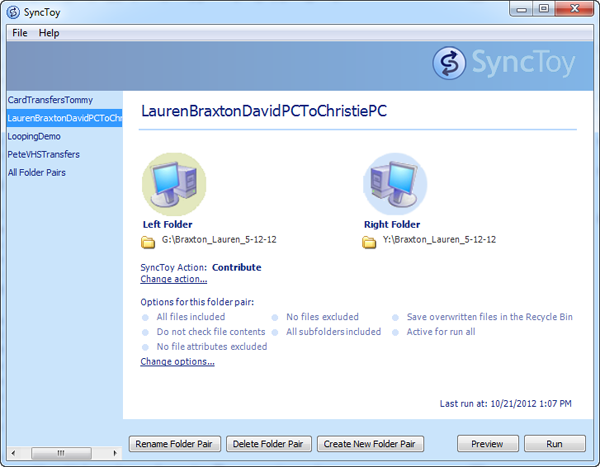Click the sidebar scrollbar left arrow
Viewport: 600px width, 467px height.
pyautogui.click(x=13, y=453)
